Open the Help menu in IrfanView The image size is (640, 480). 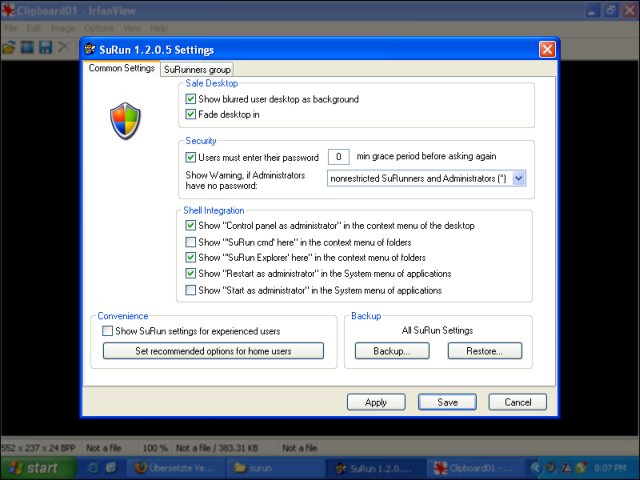coord(159,28)
